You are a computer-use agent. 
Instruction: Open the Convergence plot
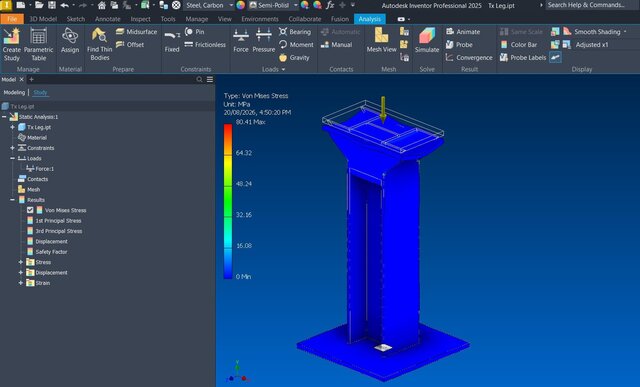tap(469, 58)
